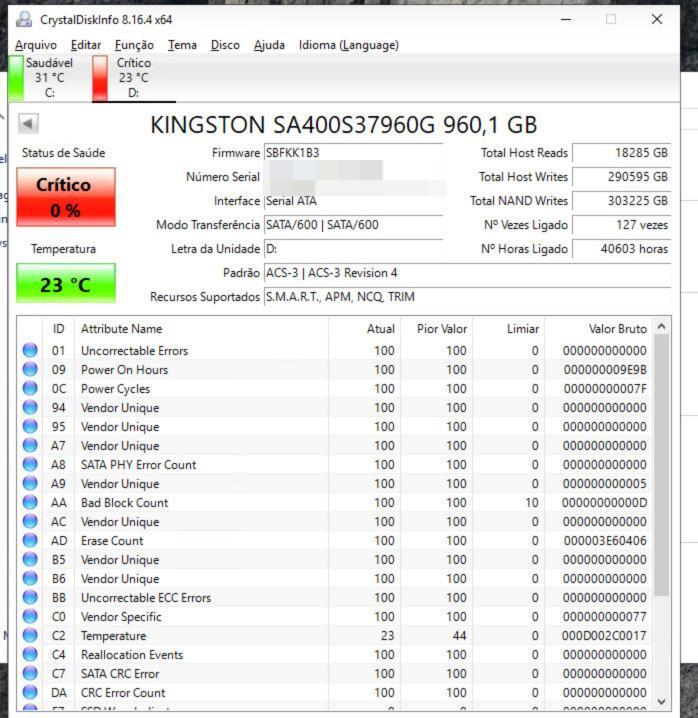The image size is (698, 718).
Task: Open the Ajuda menu
Action: [x=269, y=45]
